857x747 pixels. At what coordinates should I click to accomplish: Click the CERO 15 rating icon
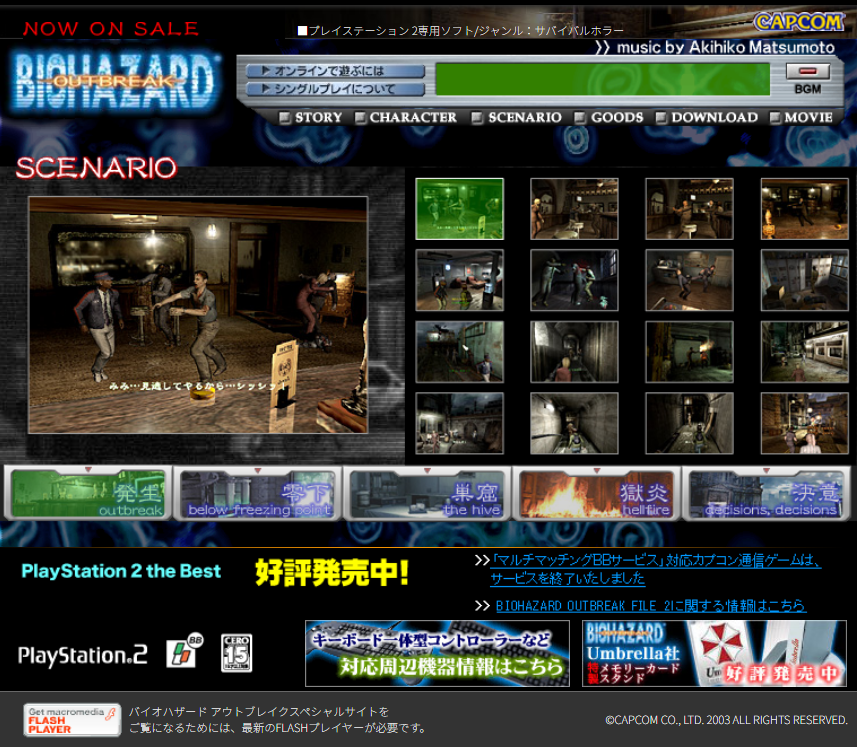coord(237,652)
